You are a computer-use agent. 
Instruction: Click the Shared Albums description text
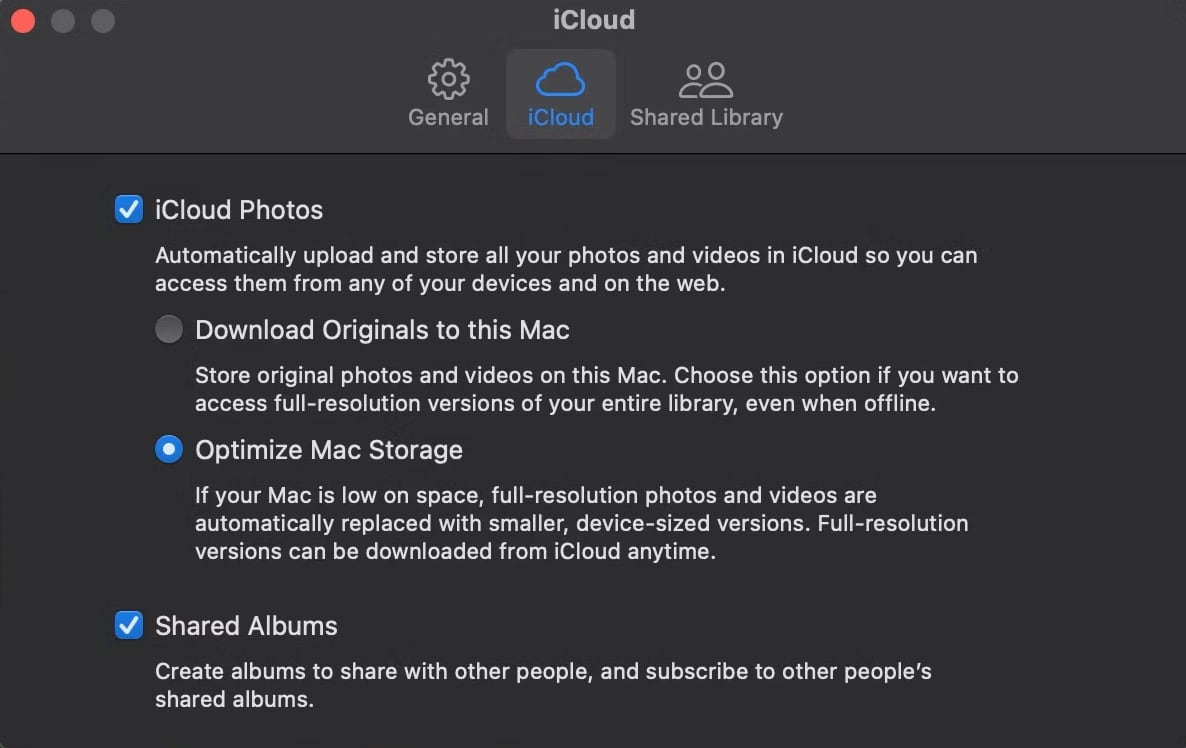point(543,685)
